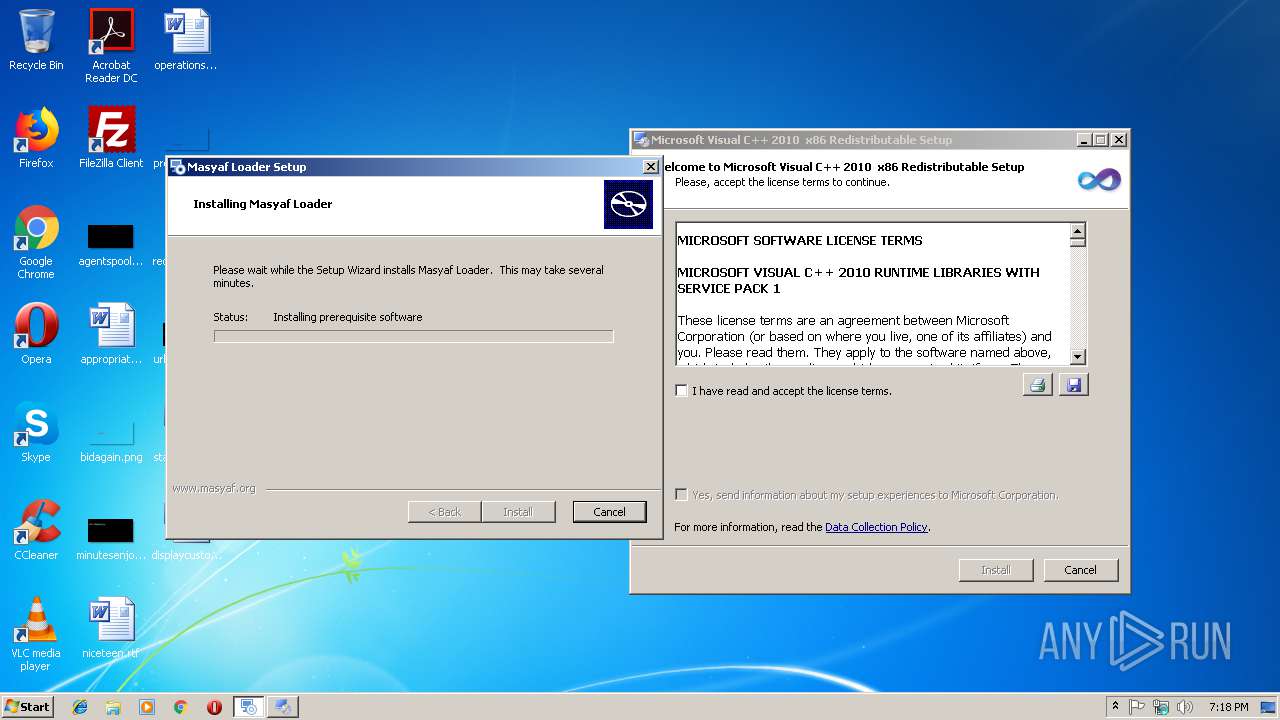Switch to Masyaf Loader Setup taskbar button
1280x720 pixels.
(x=248, y=707)
